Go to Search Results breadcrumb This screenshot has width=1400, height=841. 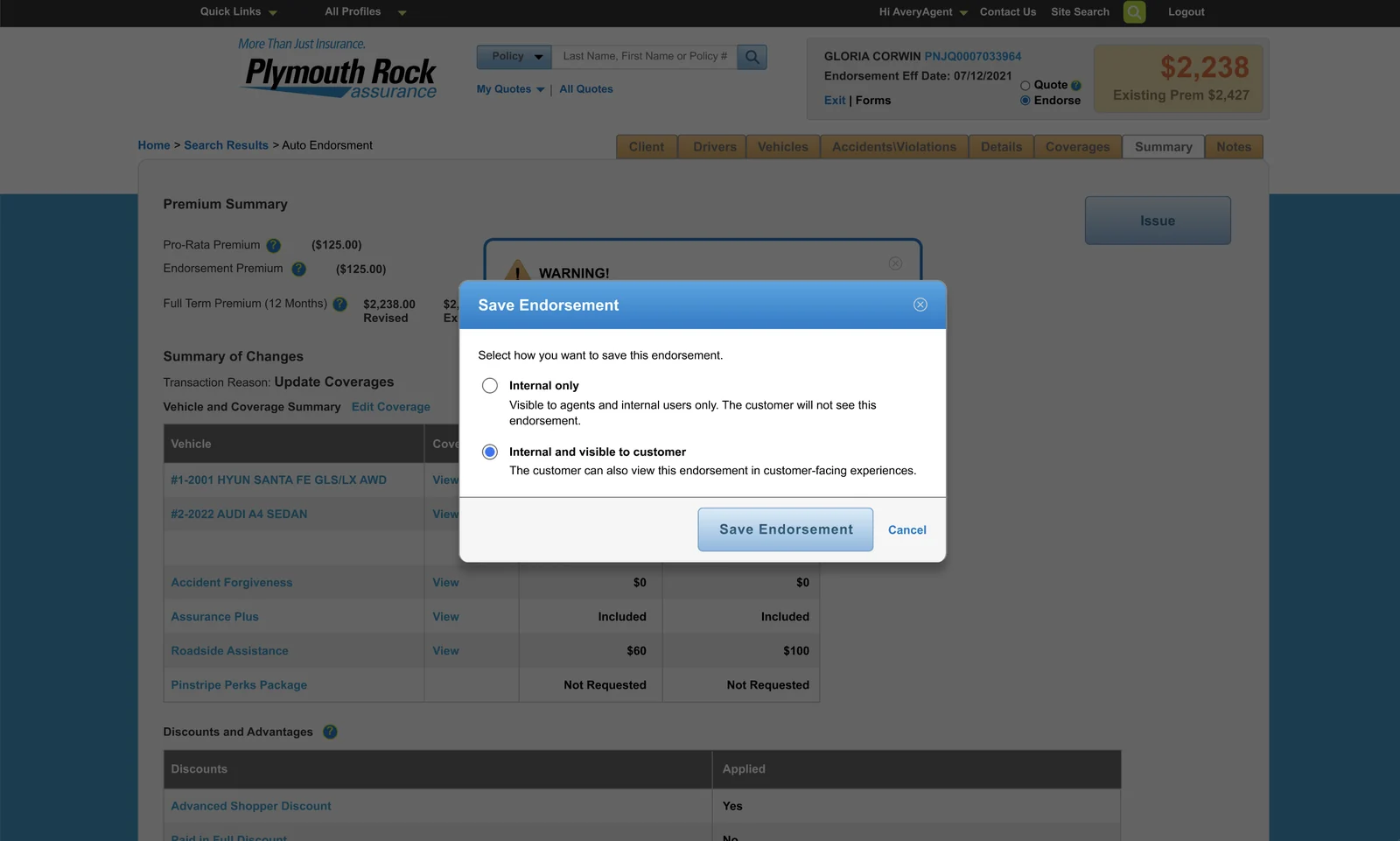(226, 145)
